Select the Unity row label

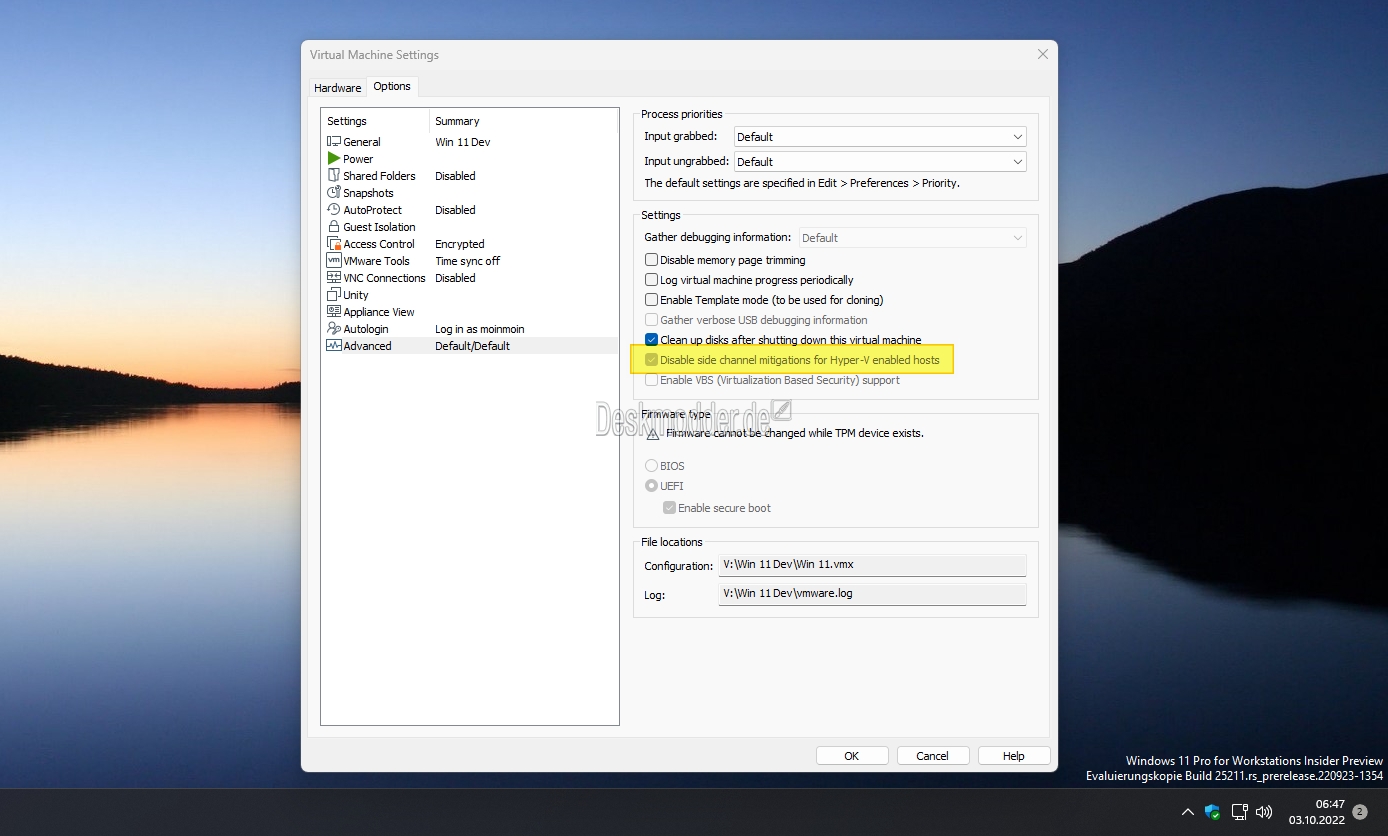coord(356,295)
